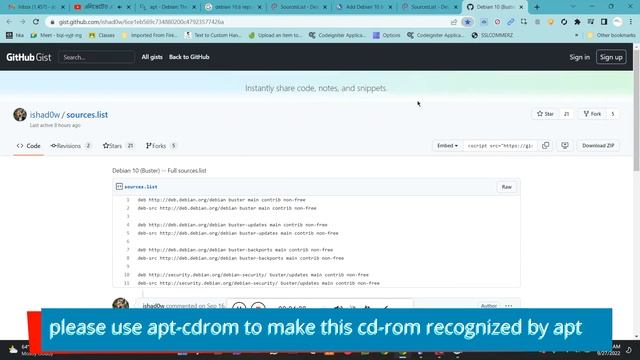This screenshot has height=360, width=640.
Task: Click the Sign up button
Action: coord(611,57)
